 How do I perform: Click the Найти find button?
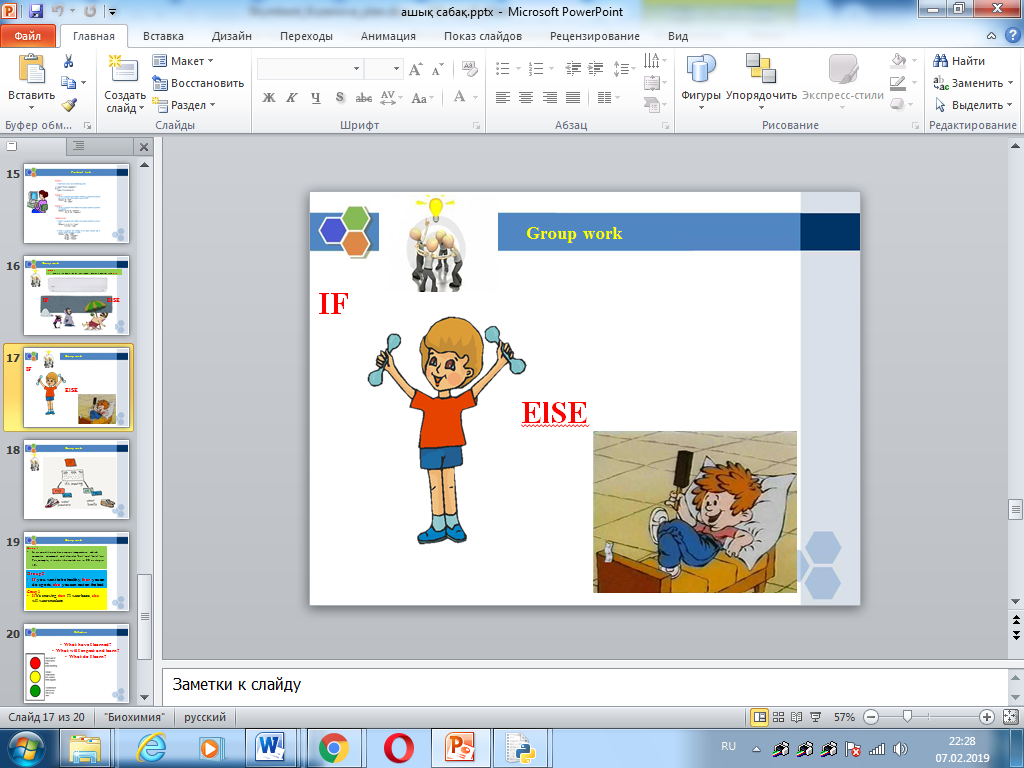(959, 61)
